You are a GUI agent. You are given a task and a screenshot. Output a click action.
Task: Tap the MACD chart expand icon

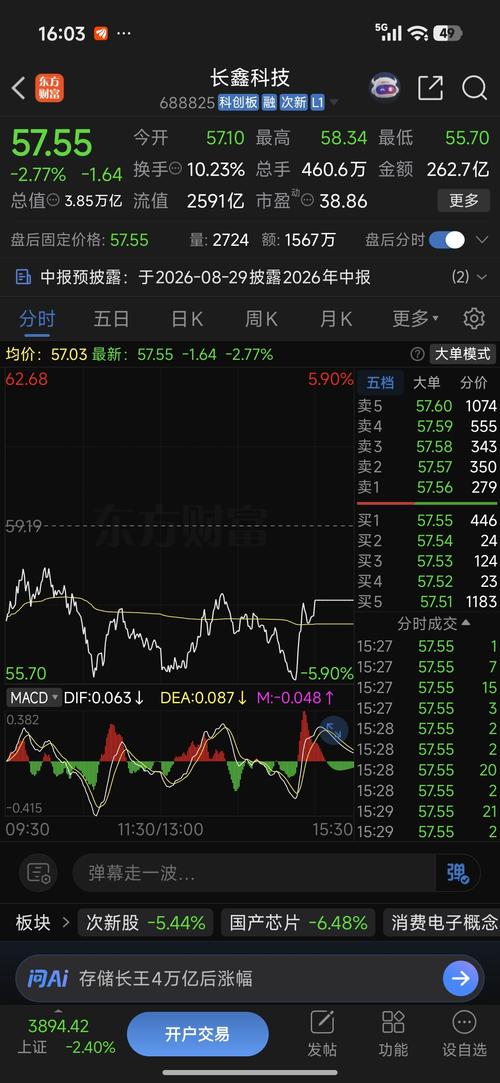point(334,730)
